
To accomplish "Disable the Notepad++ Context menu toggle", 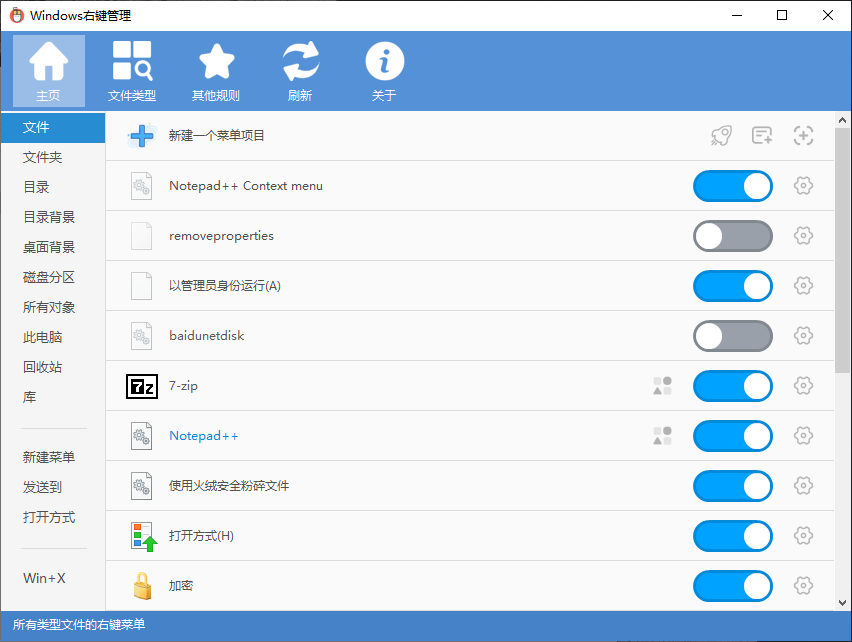I will [x=732, y=186].
